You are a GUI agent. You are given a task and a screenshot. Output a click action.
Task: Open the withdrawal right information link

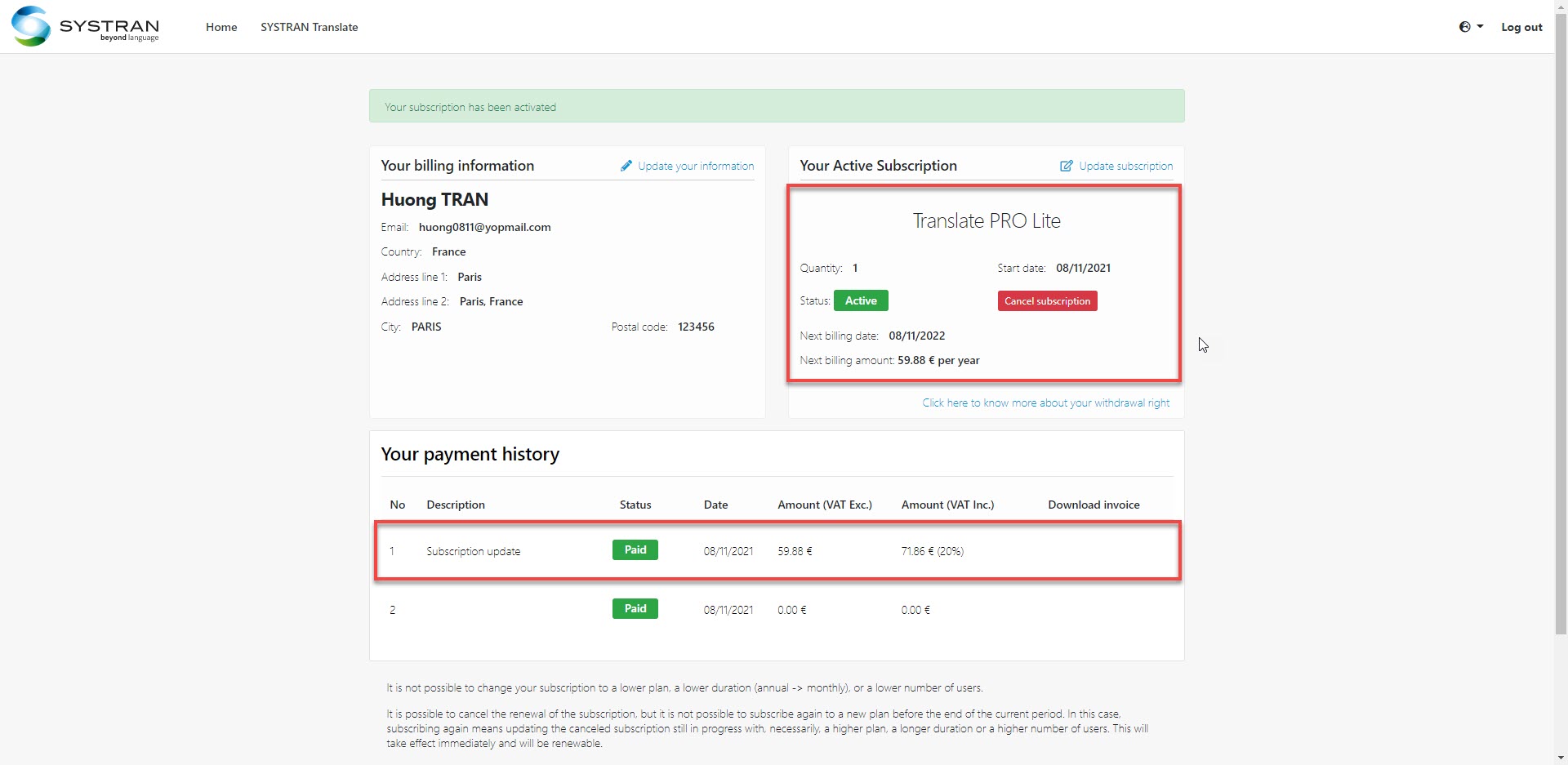(x=1046, y=403)
